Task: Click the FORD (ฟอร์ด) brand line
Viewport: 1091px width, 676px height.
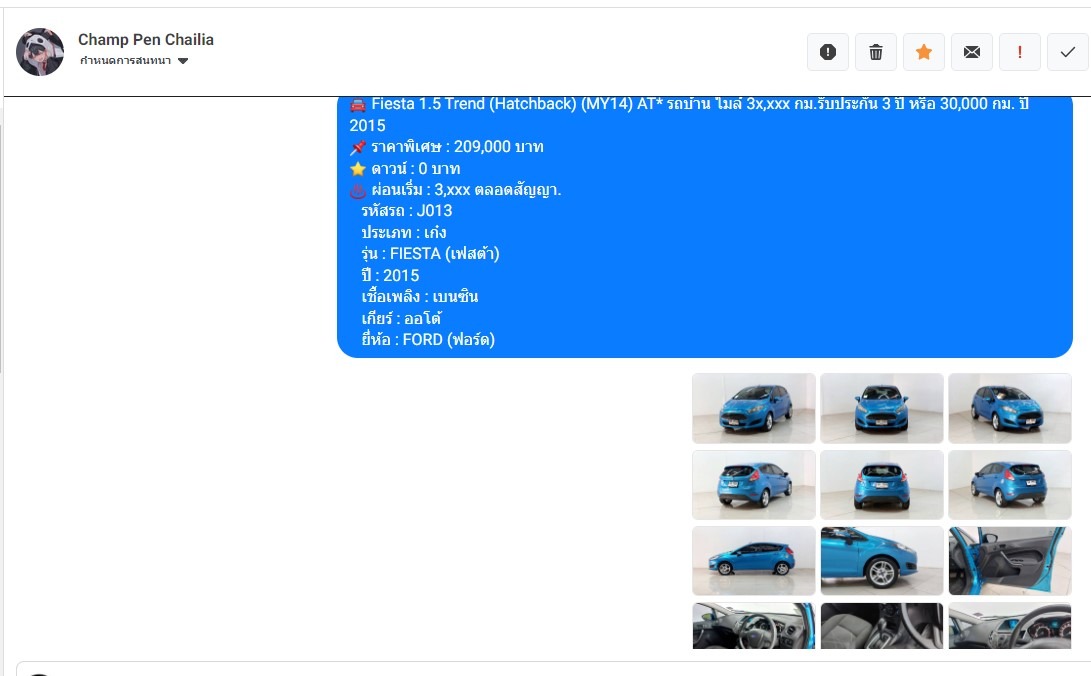Action: pyautogui.click(x=428, y=339)
